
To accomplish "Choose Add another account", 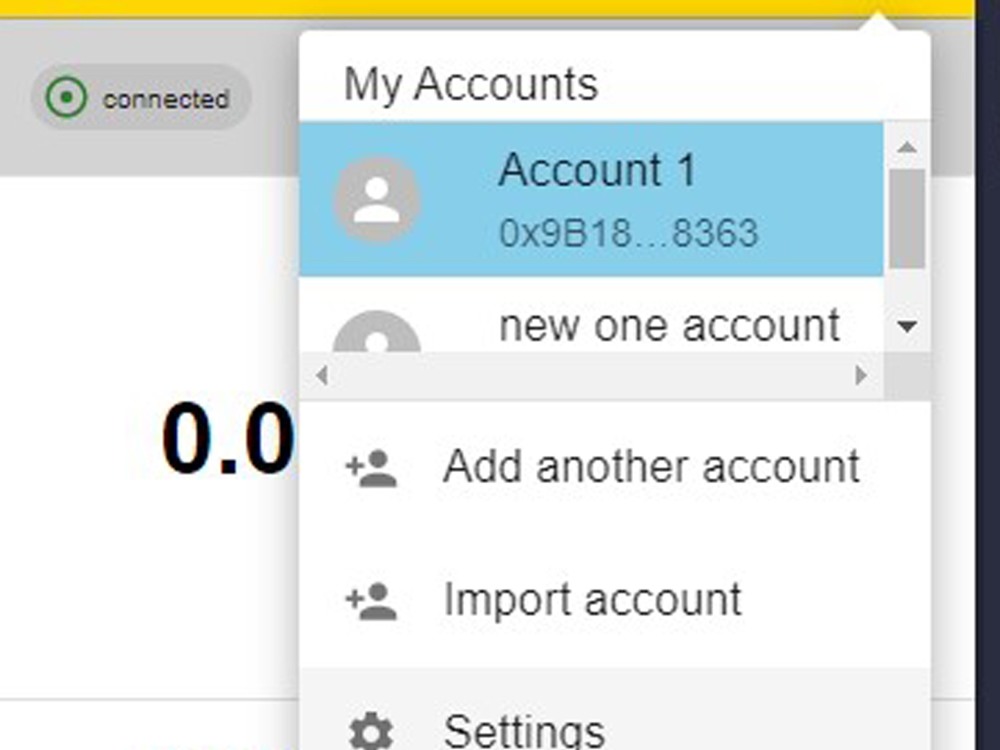I will pyautogui.click(x=615, y=467).
